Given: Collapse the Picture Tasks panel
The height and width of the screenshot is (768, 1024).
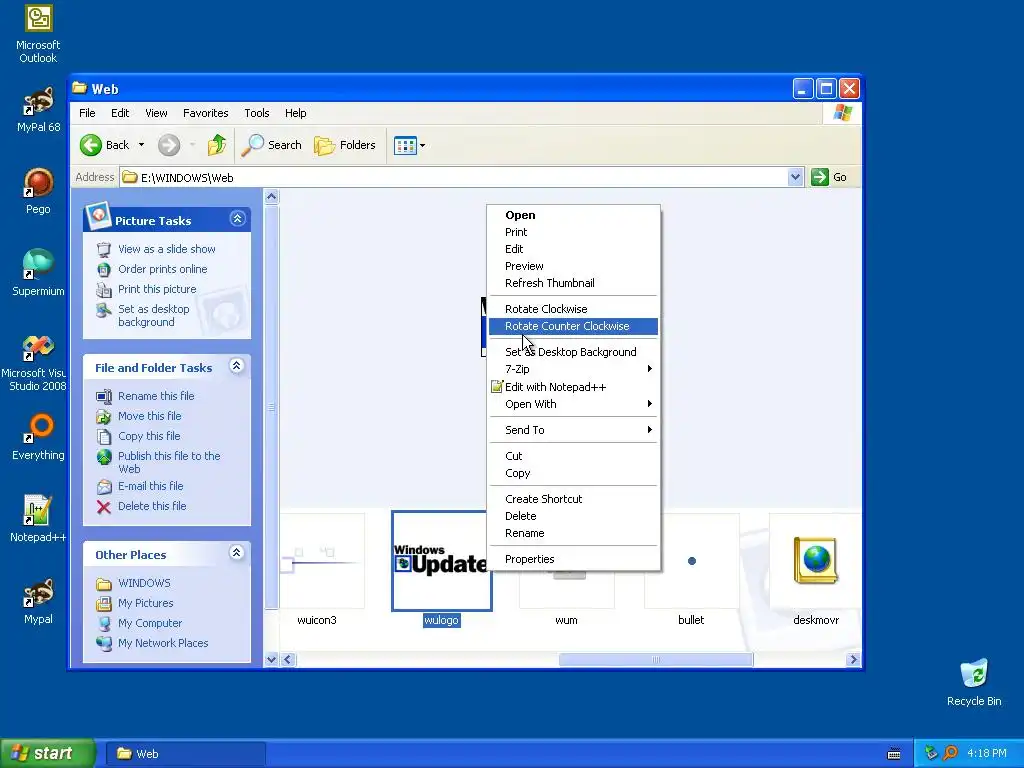Looking at the screenshot, I should pyautogui.click(x=238, y=219).
